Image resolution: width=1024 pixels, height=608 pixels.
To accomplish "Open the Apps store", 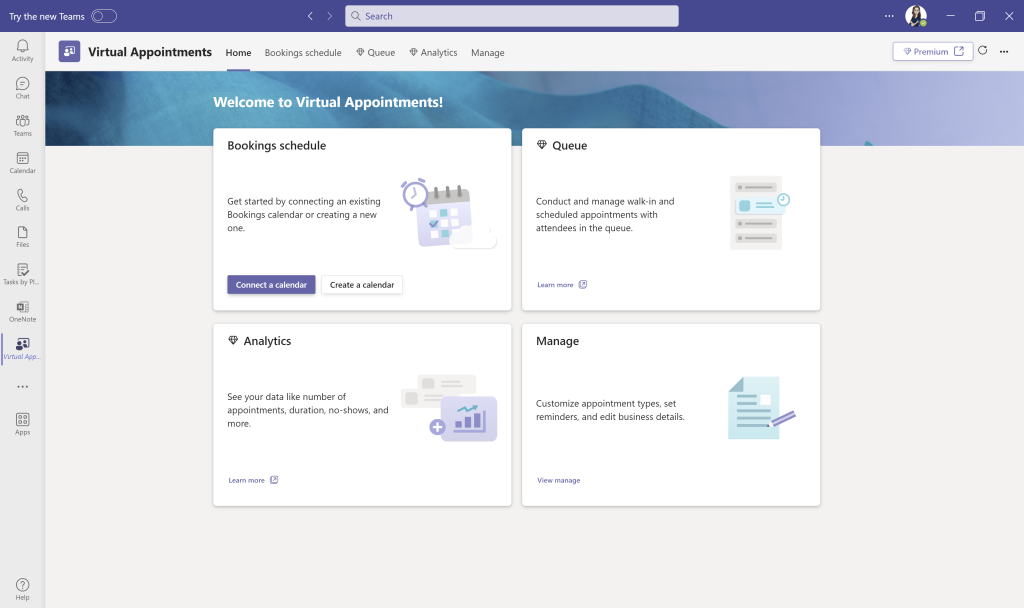I will click(22, 424).
